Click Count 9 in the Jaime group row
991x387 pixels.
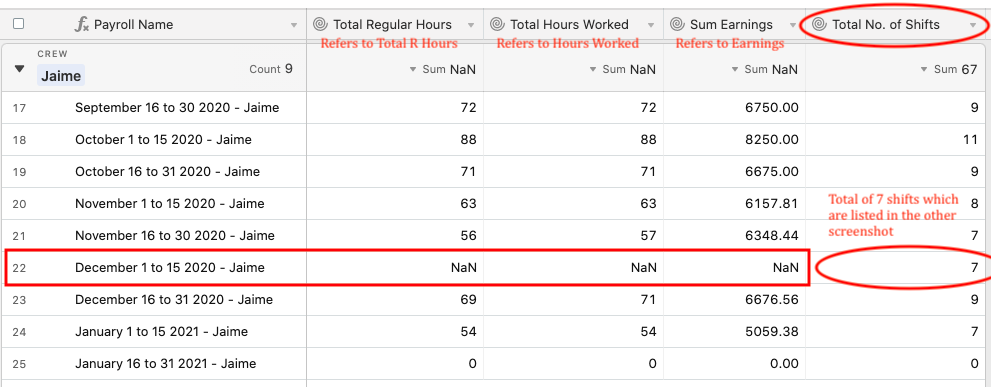coord(271,69)
